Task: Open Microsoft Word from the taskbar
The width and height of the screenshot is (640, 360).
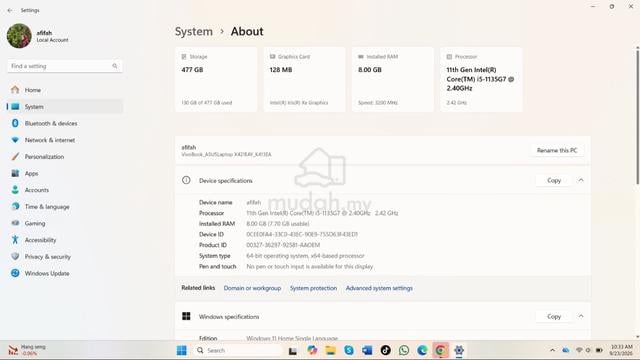Action: click(x=367, y=350)
